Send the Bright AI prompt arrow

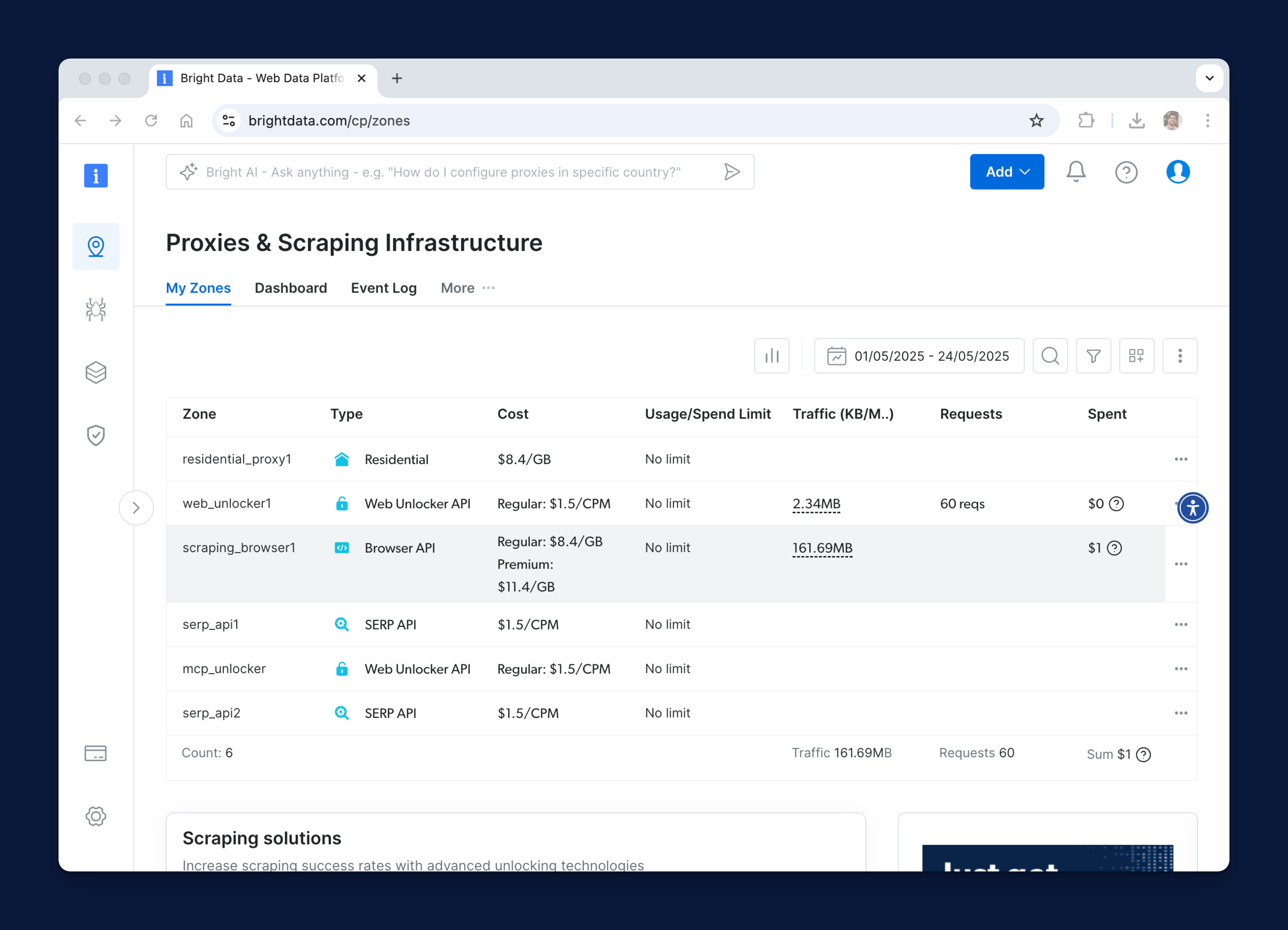(x=732, y=172)
